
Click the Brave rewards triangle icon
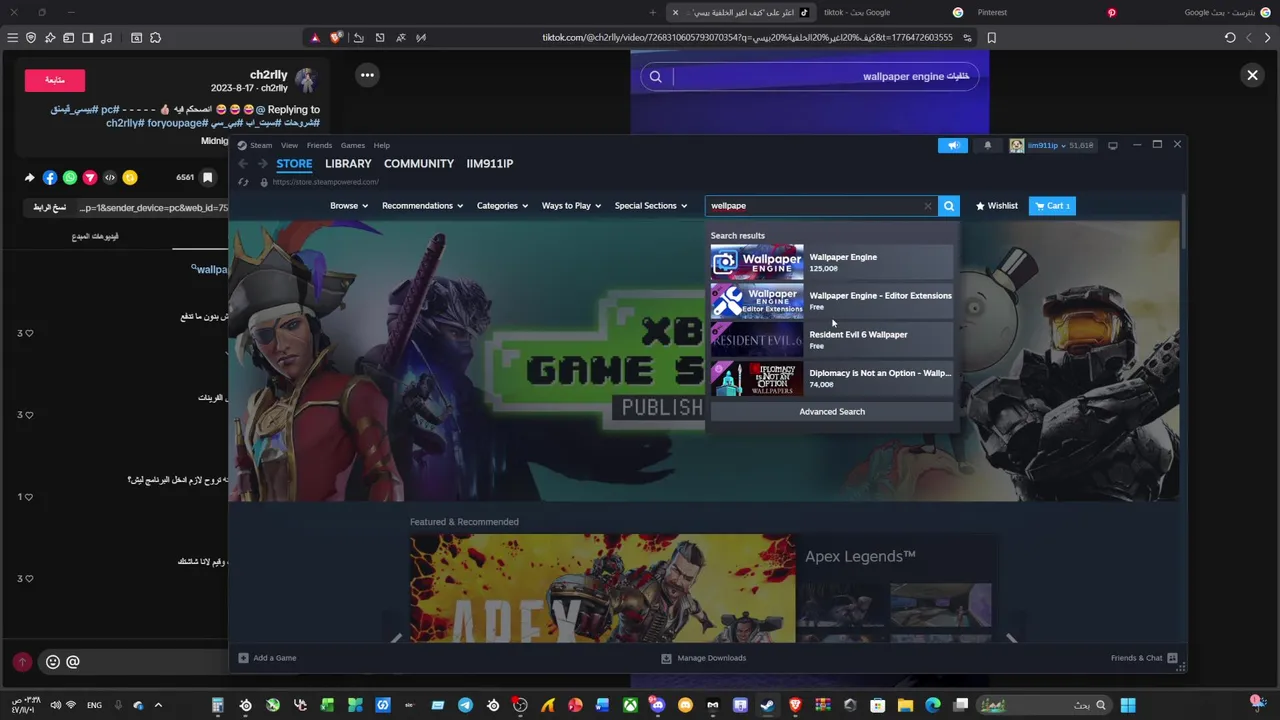(315, 38)
